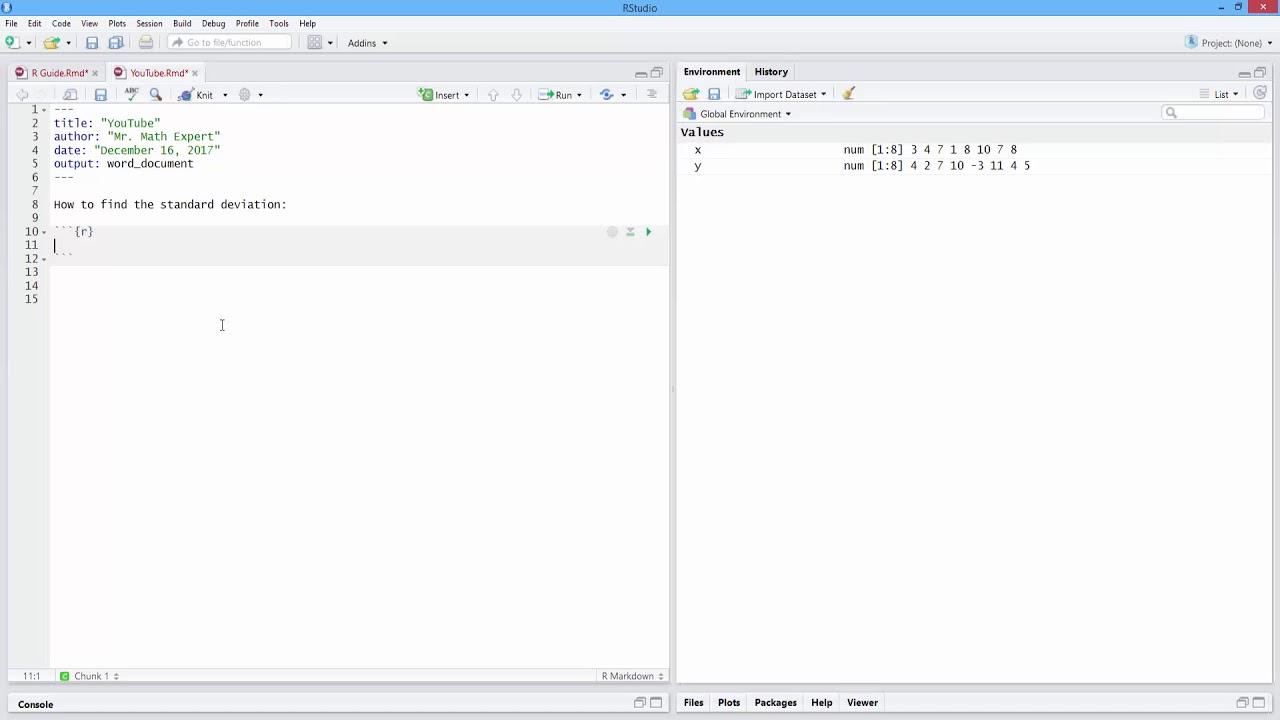The image size is (1280, 720).
Task: Open the List view dropdown in Environment
Action: 1220,94
